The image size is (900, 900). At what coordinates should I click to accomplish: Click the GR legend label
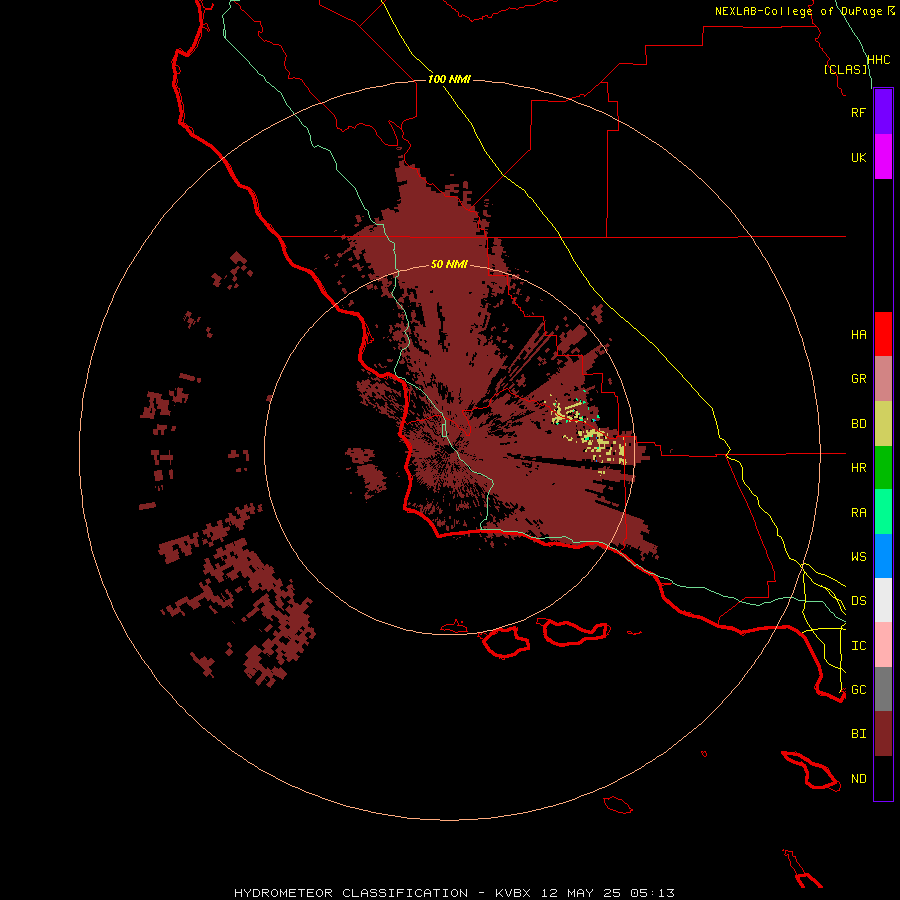(858, 379)
